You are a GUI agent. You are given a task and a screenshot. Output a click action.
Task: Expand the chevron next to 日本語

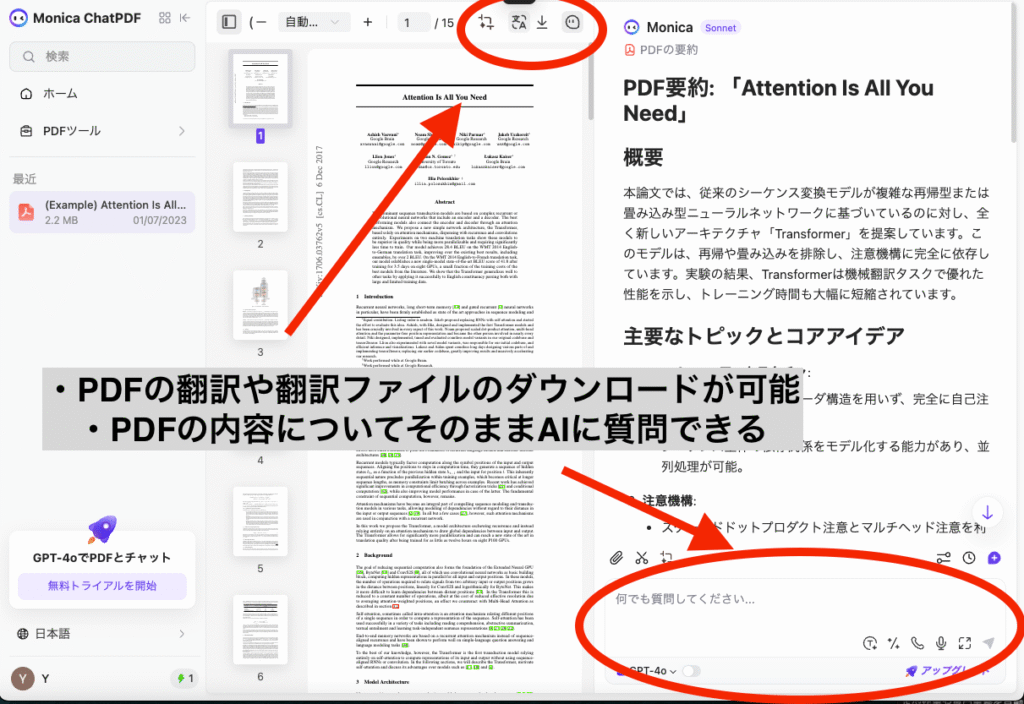pyautogui.click(x=182, y=634)
